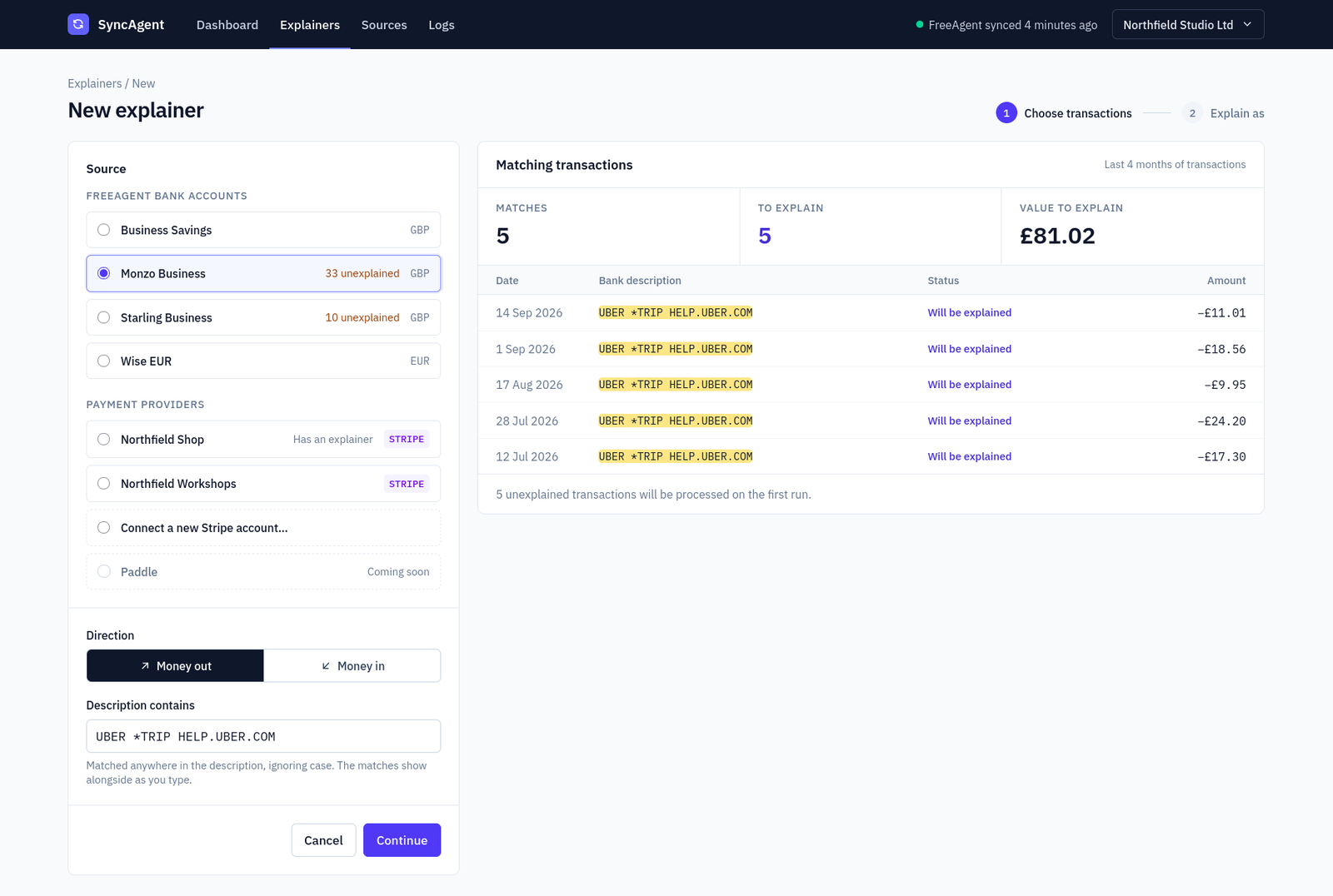
Task: Click the 10 unexplained label
Action: point(362,317)
